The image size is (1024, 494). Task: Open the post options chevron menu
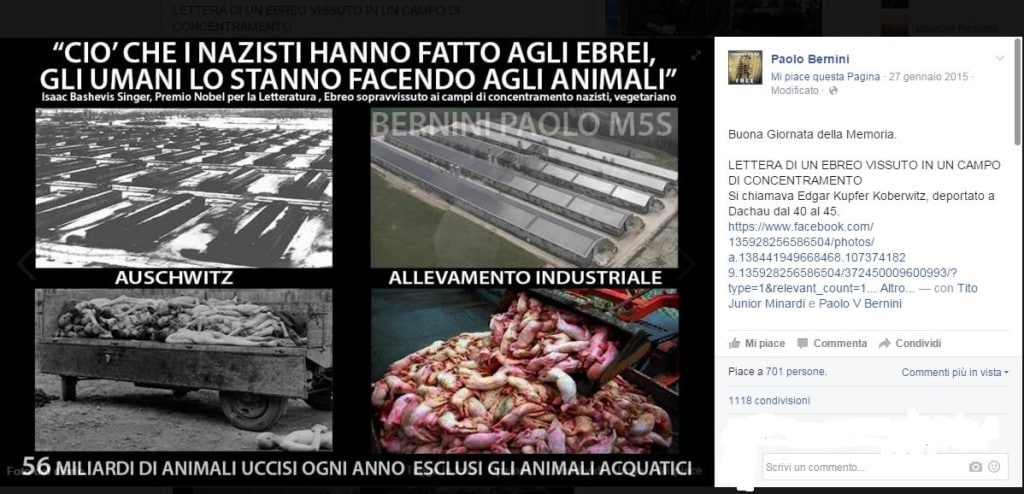tap(999, 59)
